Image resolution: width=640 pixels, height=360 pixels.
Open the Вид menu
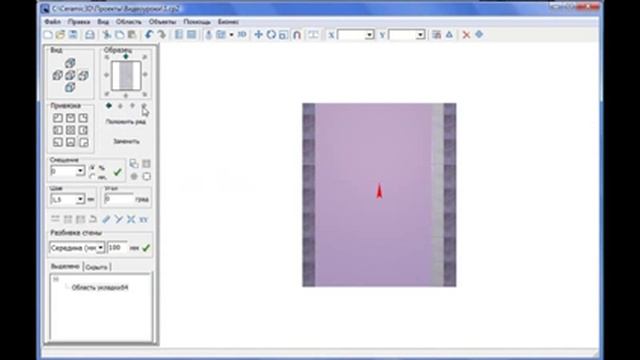pyautogui.click(x=103, y=22)
